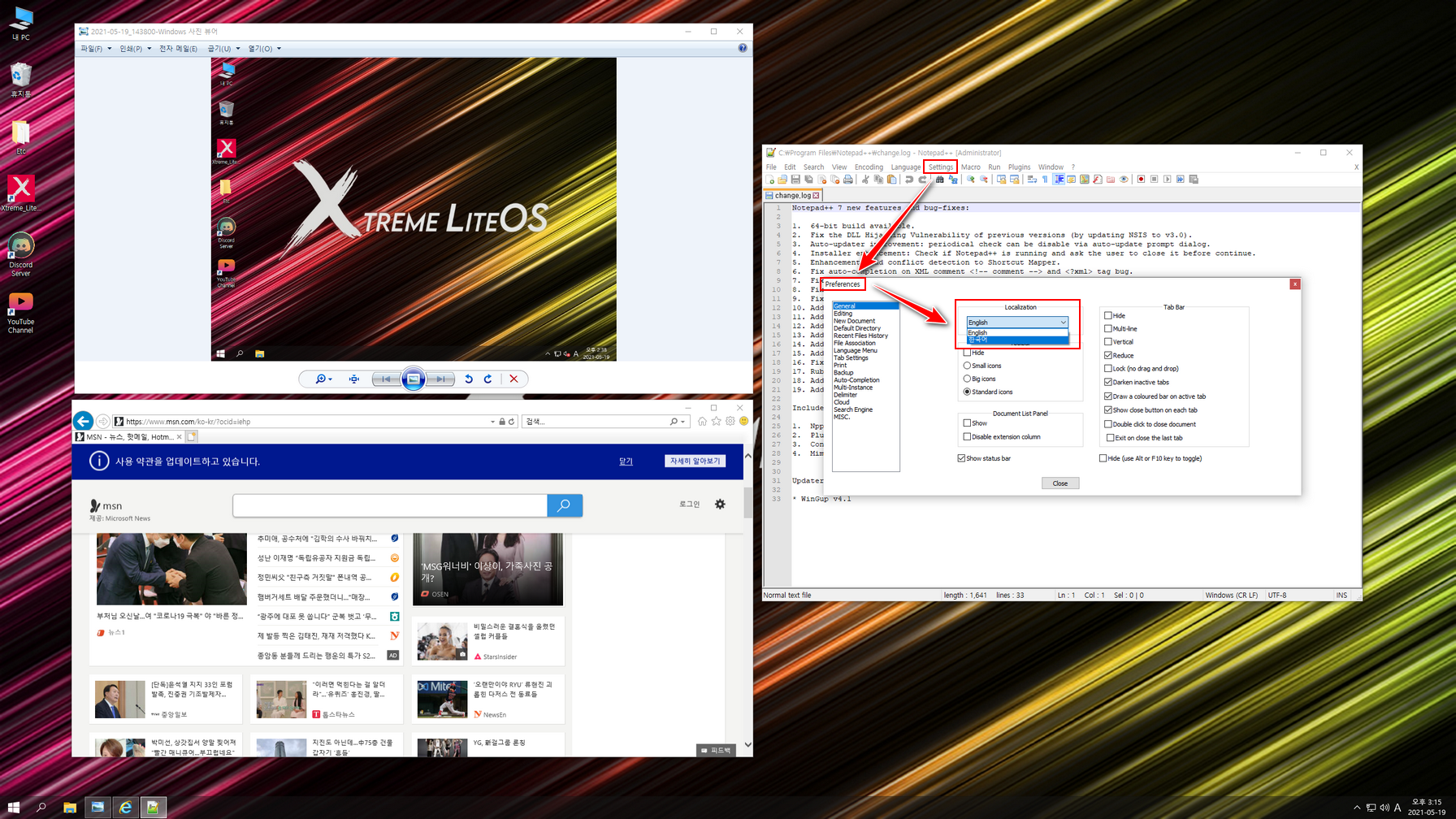
Task: Uncheck Darken inactive tabs
Action: (x=1108, y=382)
